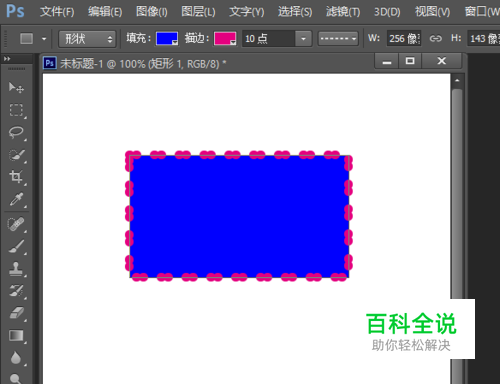Screen dimensions: 500x384
Task: Close the 未标题-1 document window
Action: (442, 61)
